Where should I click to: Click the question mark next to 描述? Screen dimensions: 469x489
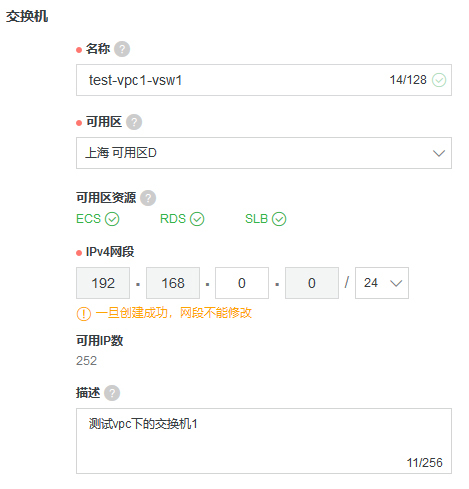pos(112,393)
